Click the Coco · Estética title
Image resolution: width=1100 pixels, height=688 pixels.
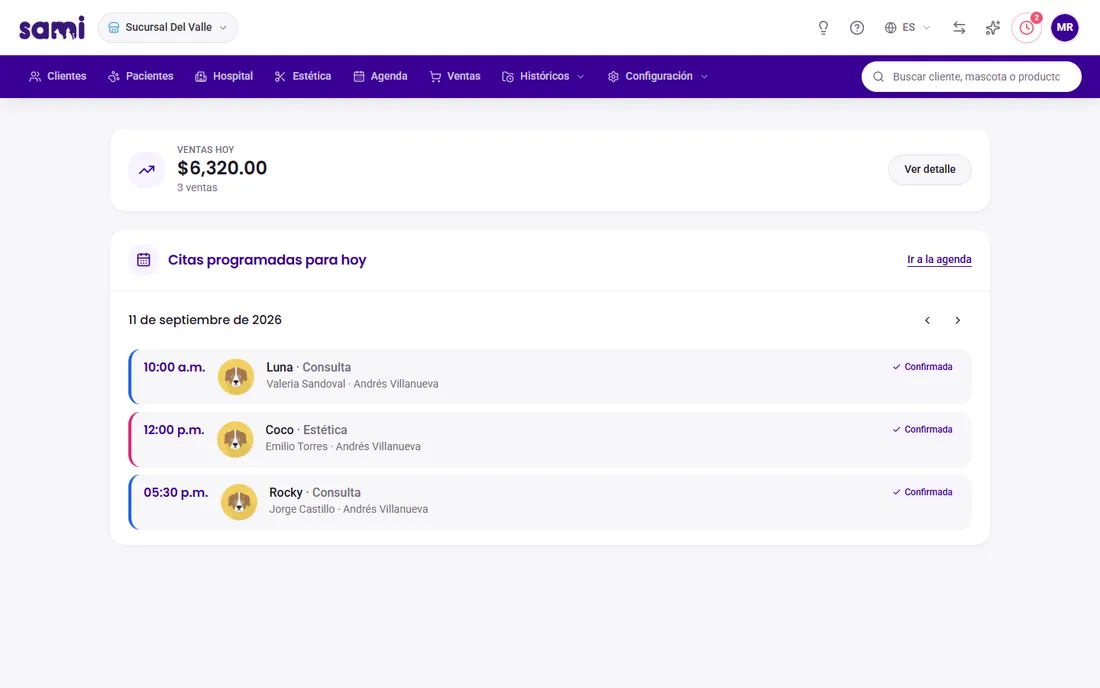306,430
